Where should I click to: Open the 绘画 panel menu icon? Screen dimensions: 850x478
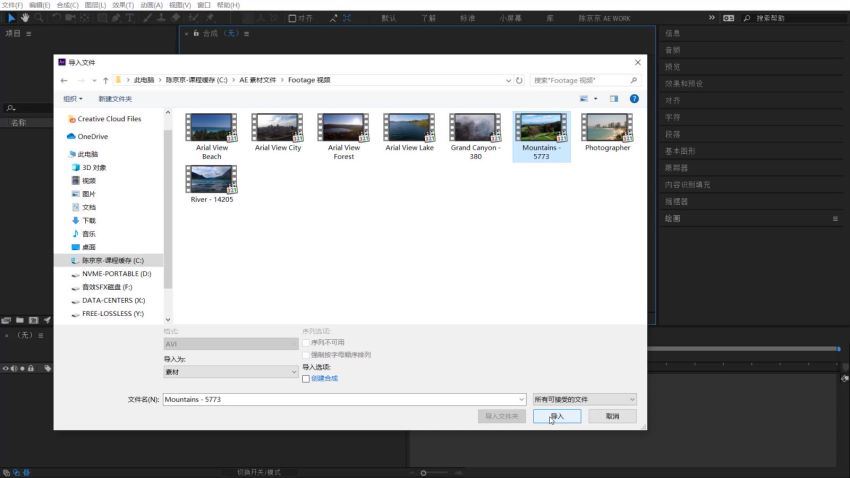click(x=835, y=218)
